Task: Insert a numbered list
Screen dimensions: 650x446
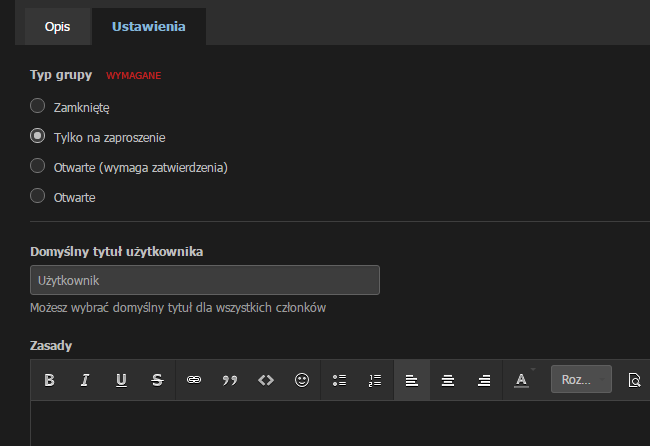Action: point(375,380)
